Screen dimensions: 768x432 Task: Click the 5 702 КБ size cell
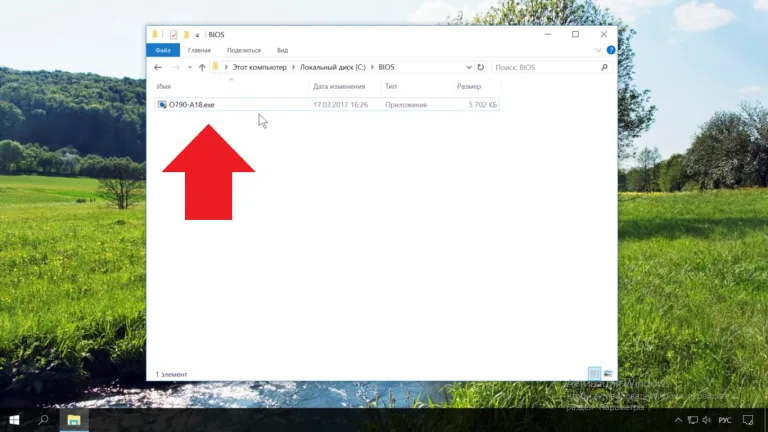pyautogui.click(x=482, y=105)
